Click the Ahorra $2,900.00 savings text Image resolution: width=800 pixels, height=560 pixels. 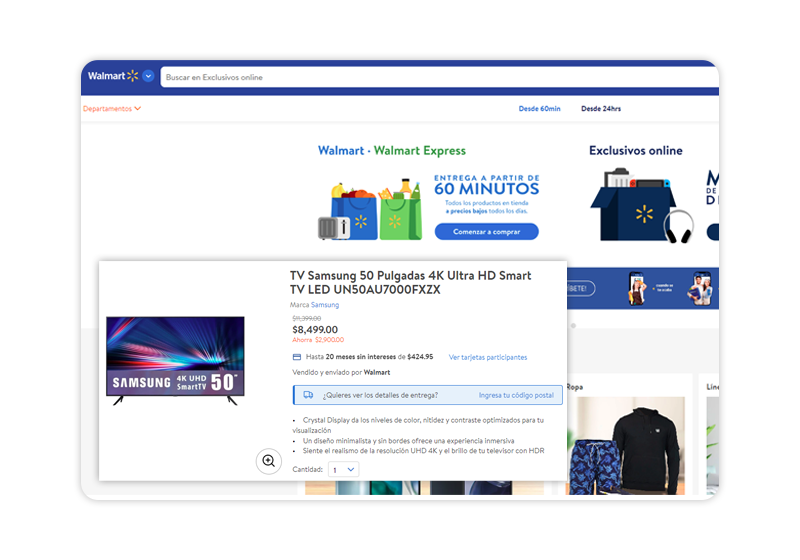point(318,340)
